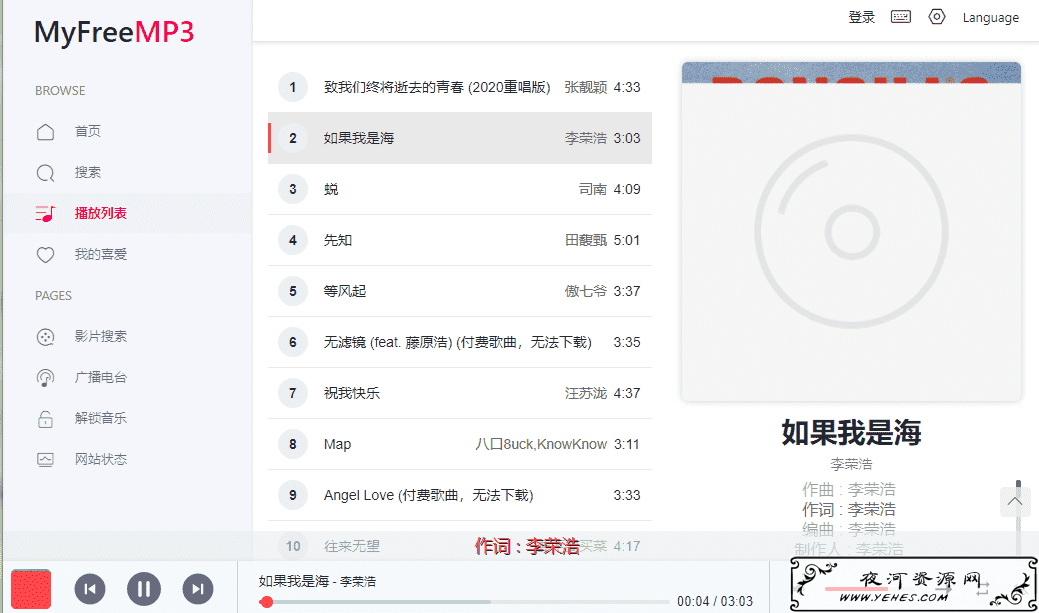Open the Language menu
Image resolution: width=1039 pixels, height=613 pixels.
pos(991,18)
